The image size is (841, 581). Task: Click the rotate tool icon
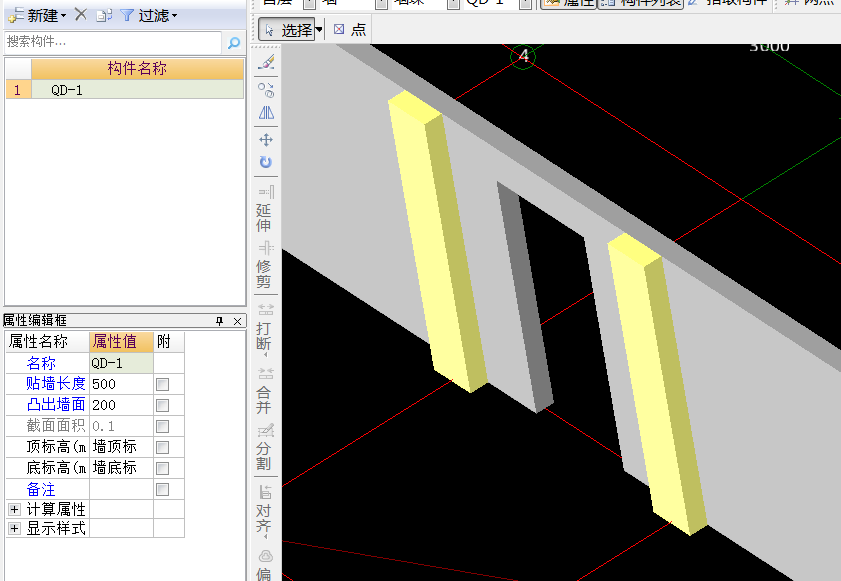pos(266,162)
